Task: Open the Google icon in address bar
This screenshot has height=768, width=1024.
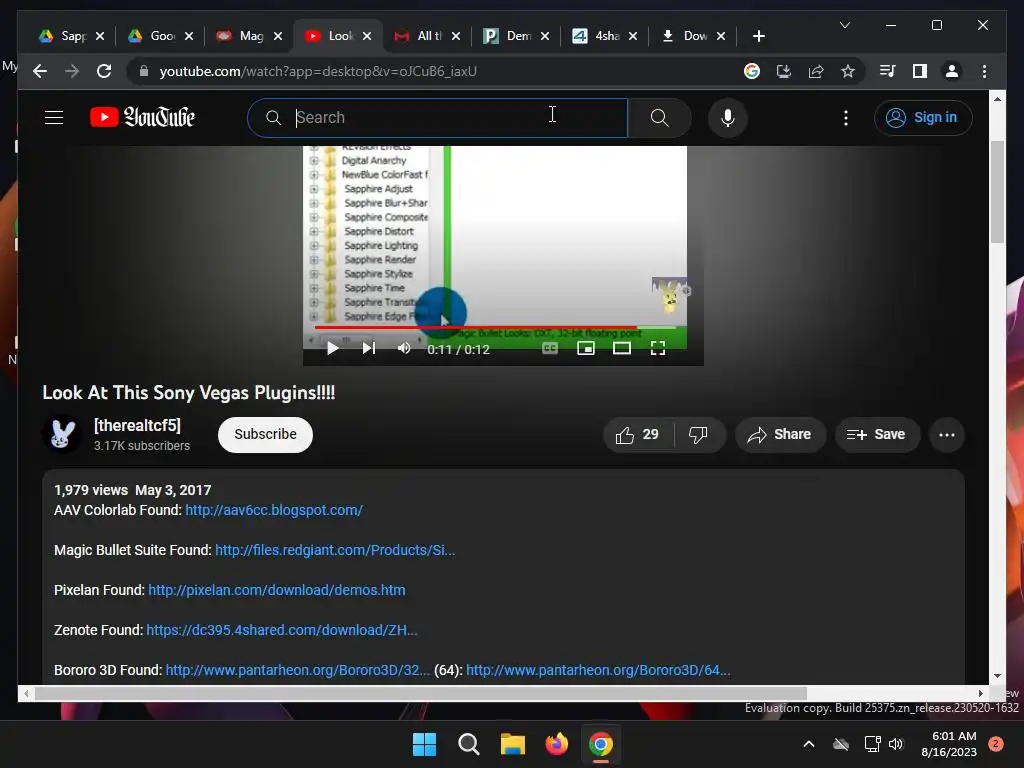Action: coord(752,71)
